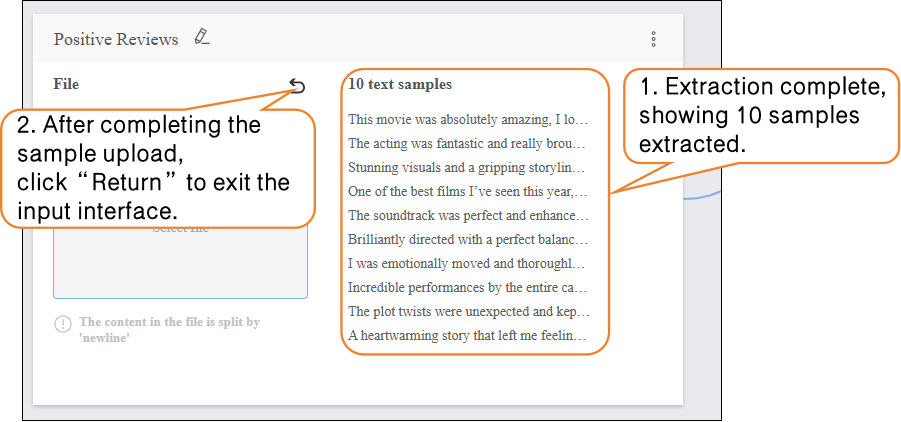Select sample "The plot twists were unexpected"
This screenshot has width=901, height=422.
point(468,311)
